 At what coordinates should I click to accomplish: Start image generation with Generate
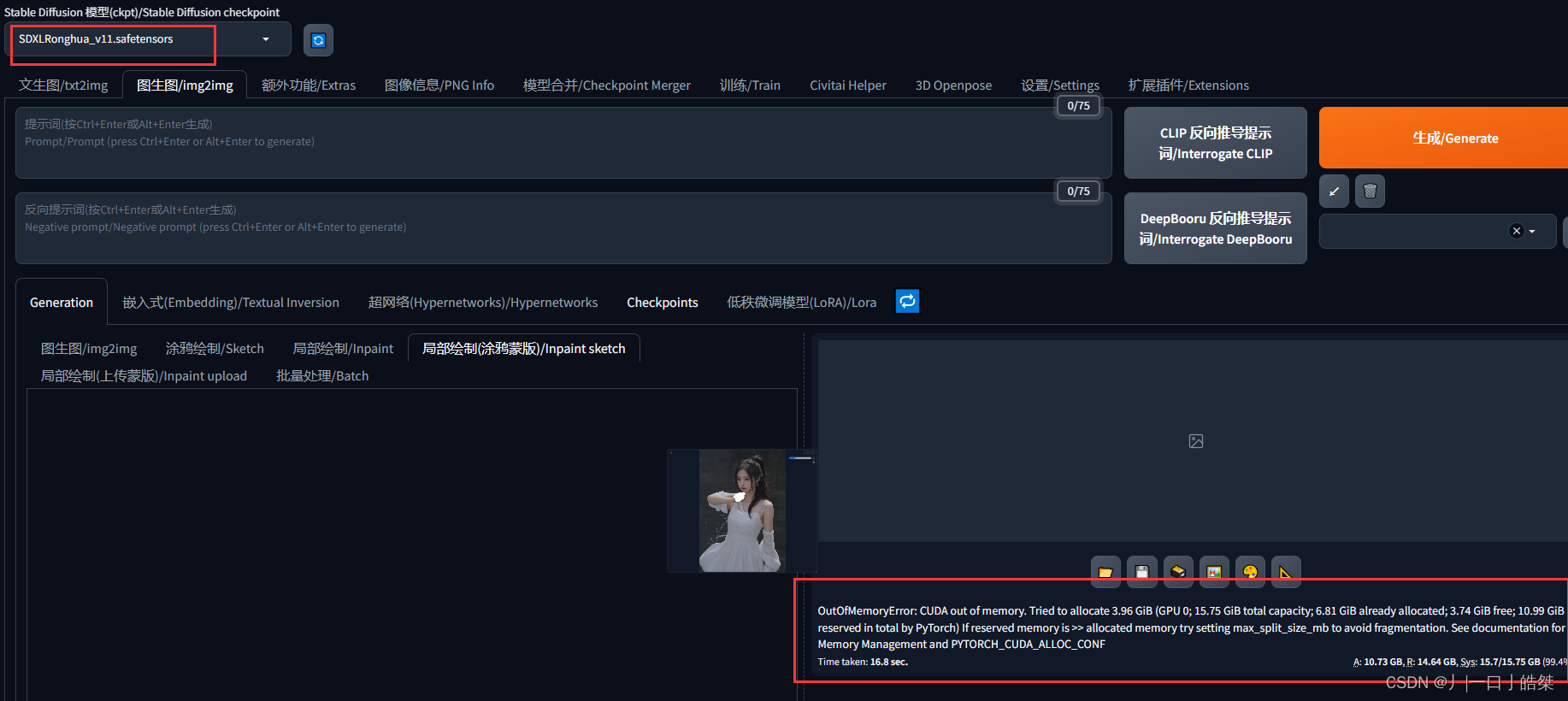[1445, 138]
